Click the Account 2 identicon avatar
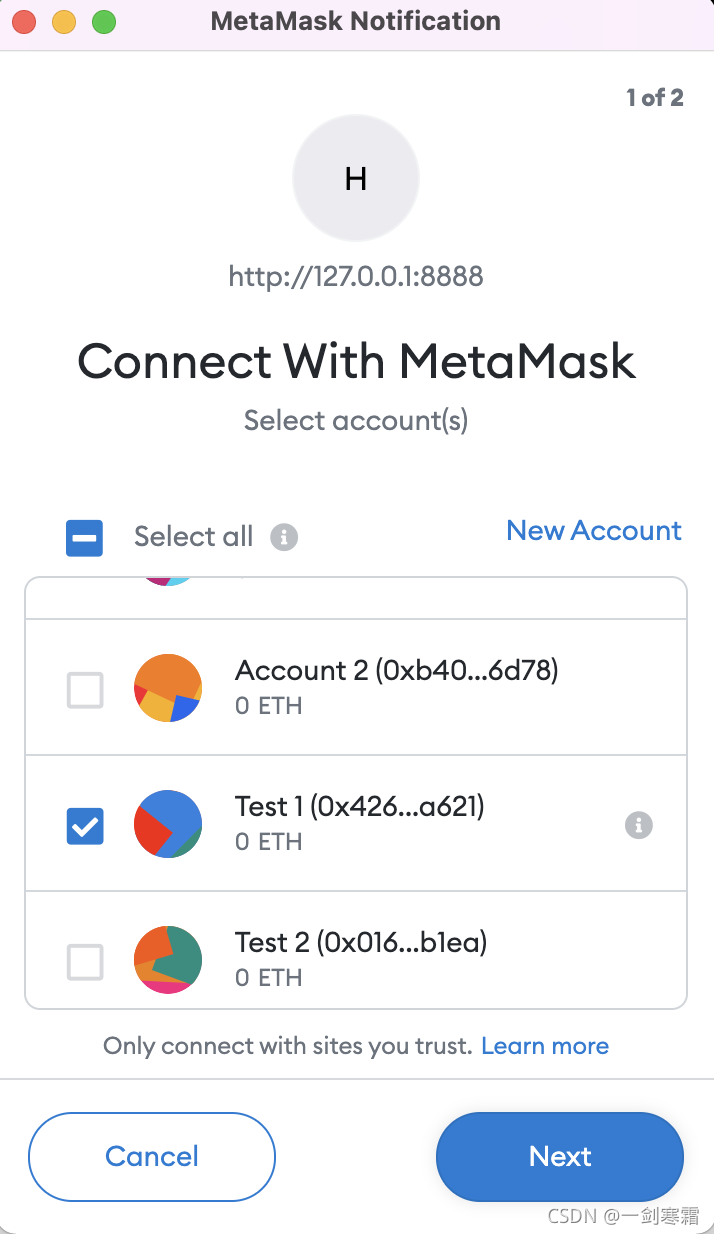 [168, 688]
